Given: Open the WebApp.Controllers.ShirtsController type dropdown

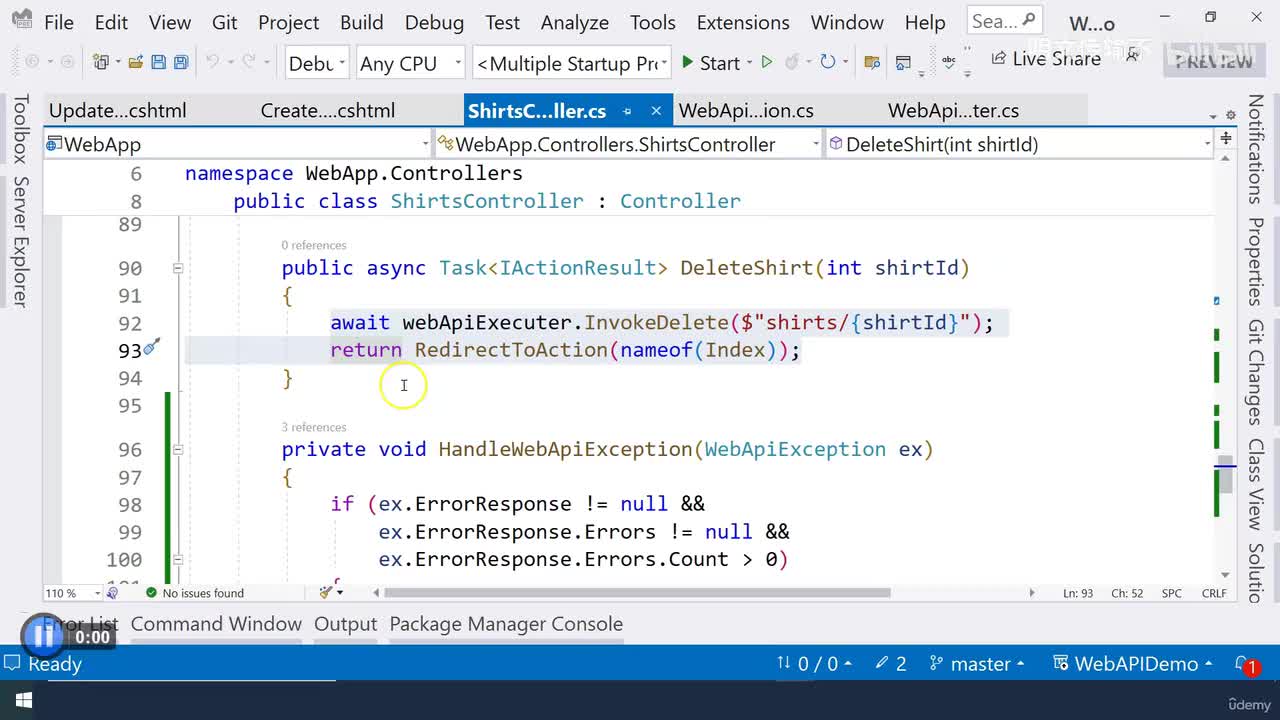Looking at the screenshot, I should click(629, 144).
